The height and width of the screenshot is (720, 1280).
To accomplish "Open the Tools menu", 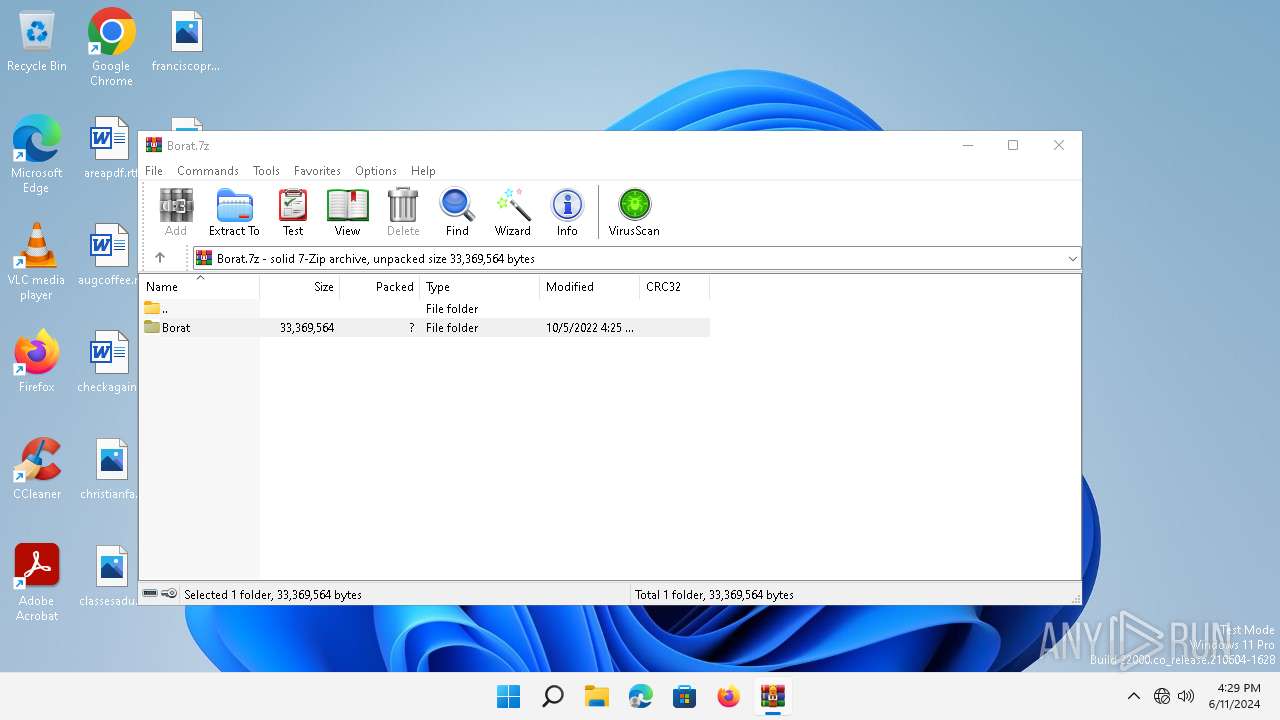I will (266, 171).
